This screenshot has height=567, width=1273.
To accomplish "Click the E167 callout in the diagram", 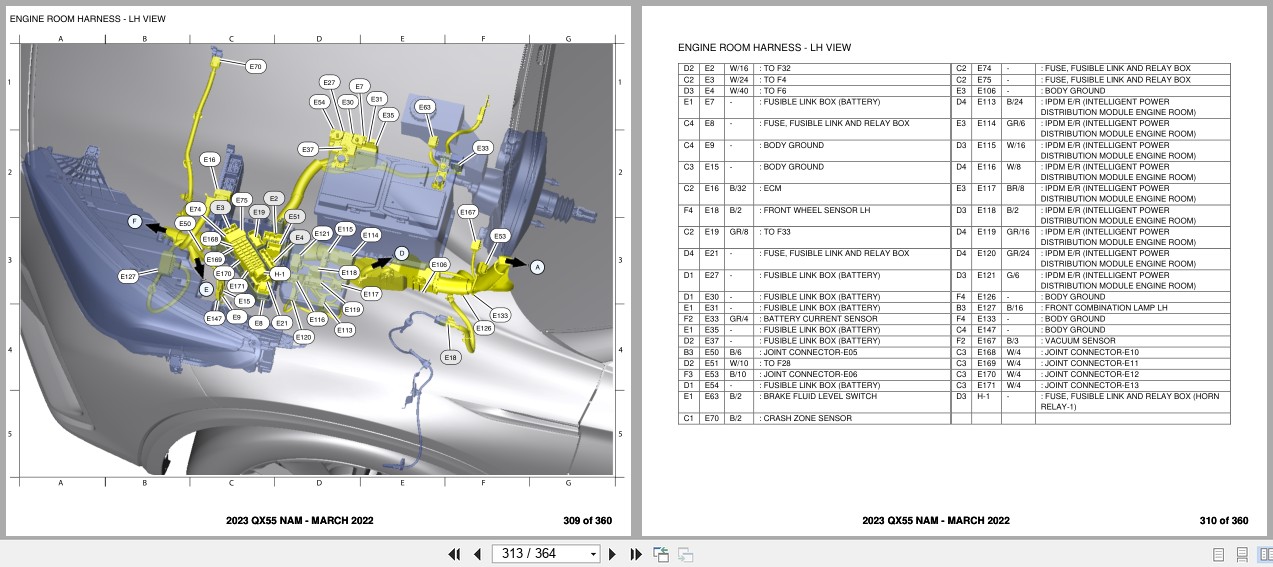I will [468, 212].
